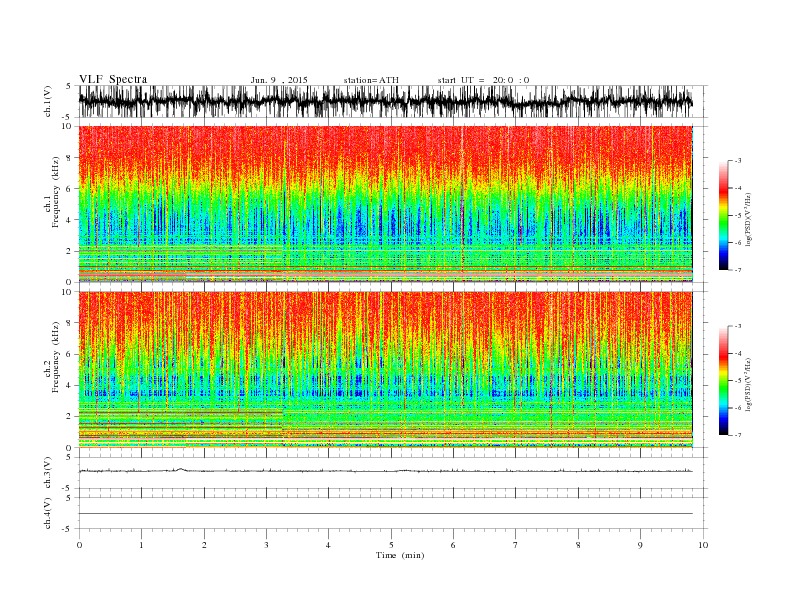Viewport: 792px width, 612px height.
Task: Click the ch.1 'Frequency (kHz)' axis label
Action: coord(55,192)
